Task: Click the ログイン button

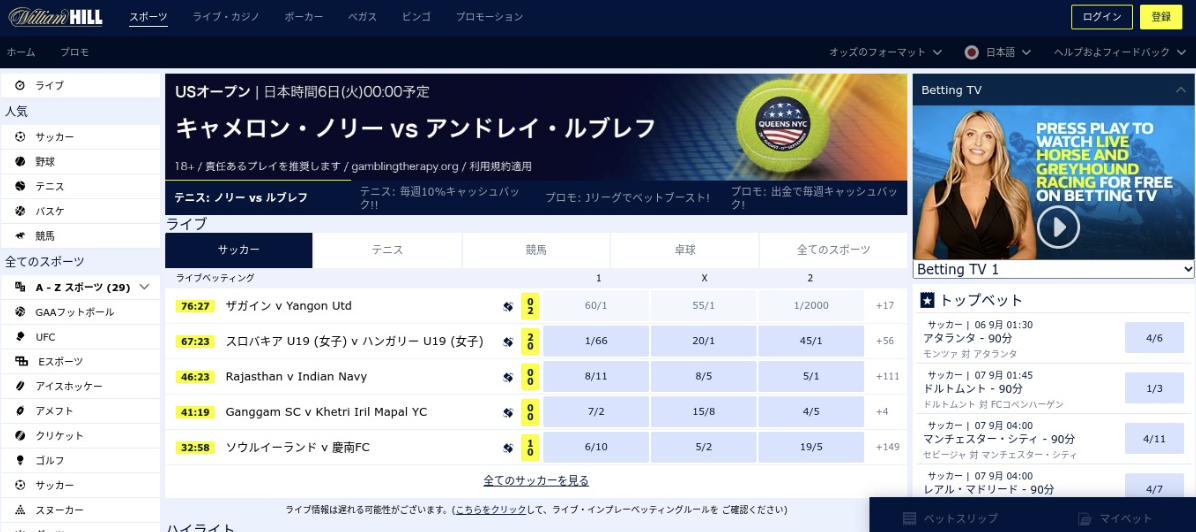Action: [x=1101, y=17]
